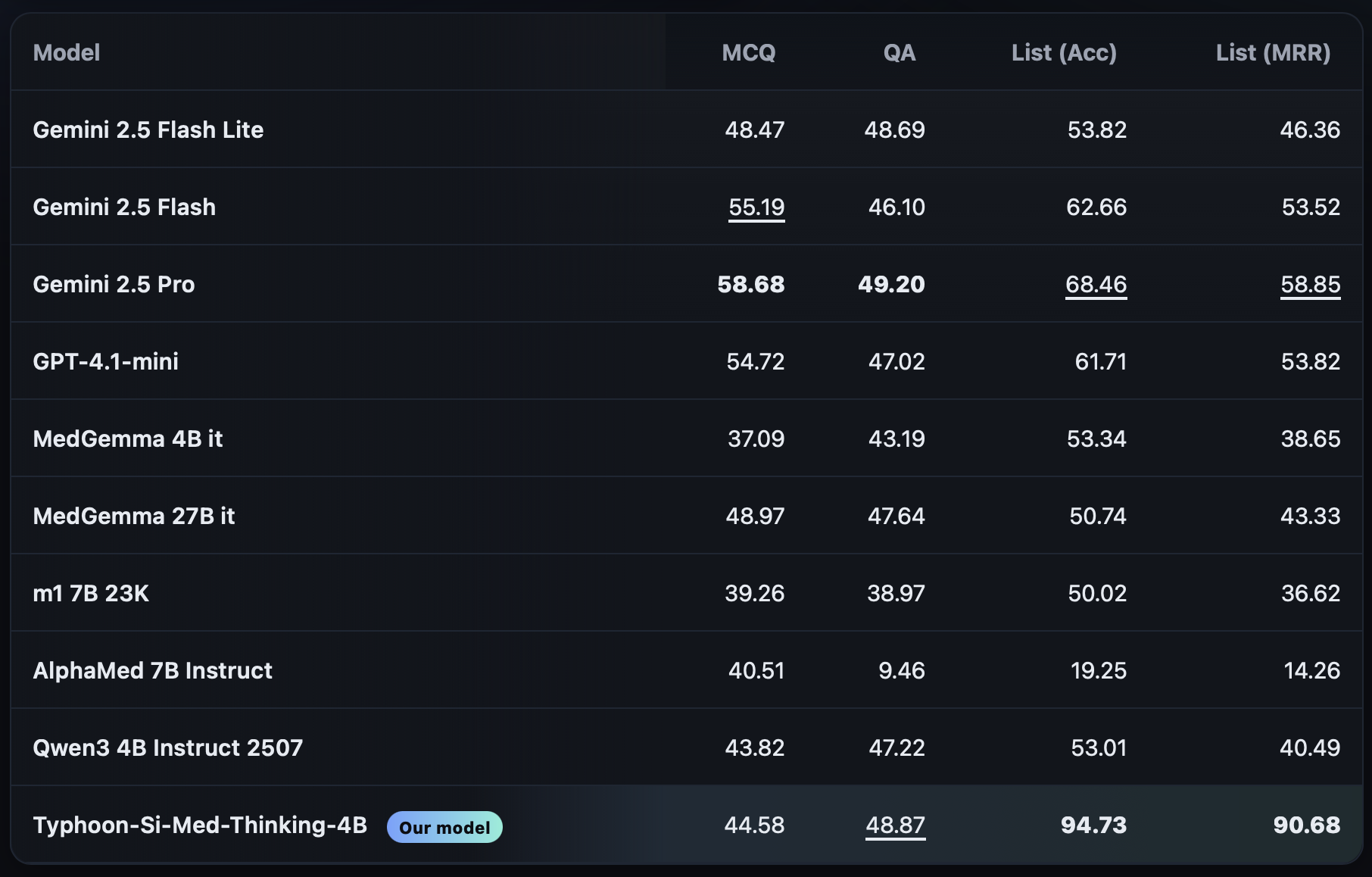The width and height of the screenshot is (1372, 877).
Task: Click the Our model badge
Action: pyautogui.click(x=444, y=827)
